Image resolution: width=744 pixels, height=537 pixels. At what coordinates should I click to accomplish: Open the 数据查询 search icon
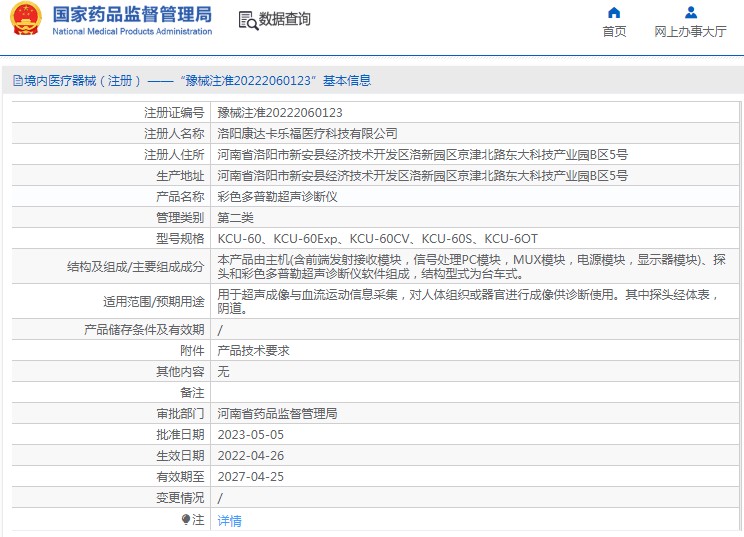point(248,20)
